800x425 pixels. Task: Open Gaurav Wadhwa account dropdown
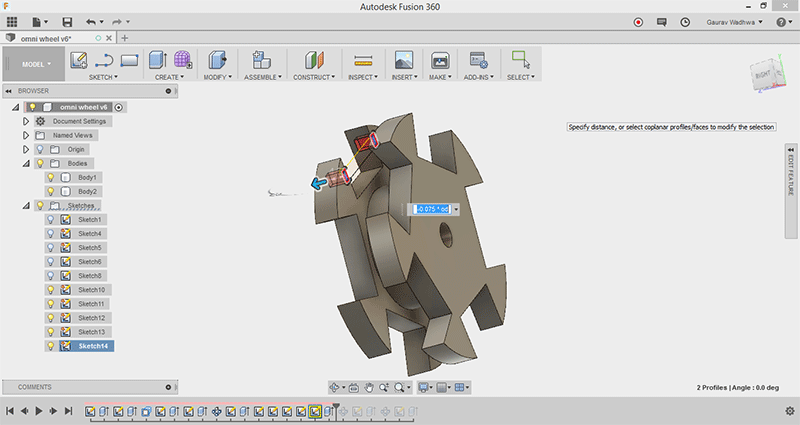coord(734,22)
